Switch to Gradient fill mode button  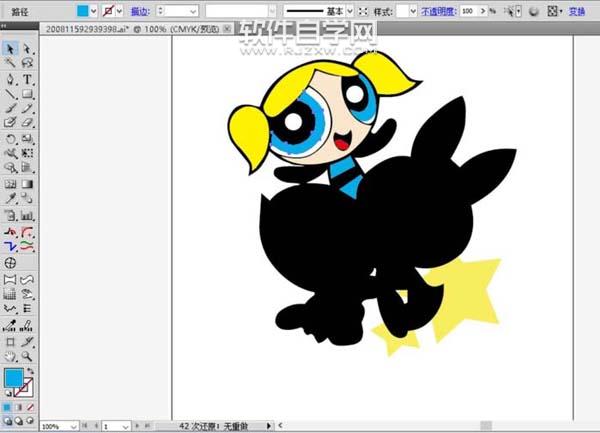tap(18, 407)
